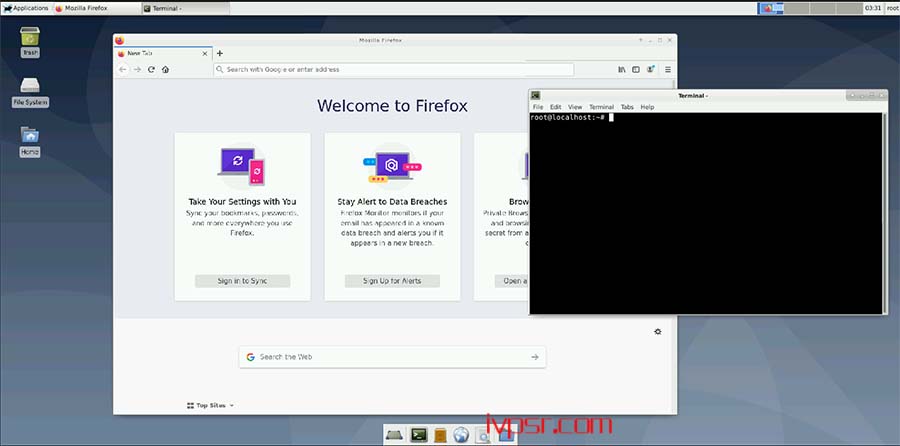Open the Terminal Help menu
The image size is (900, 446).
pos(647,107)
